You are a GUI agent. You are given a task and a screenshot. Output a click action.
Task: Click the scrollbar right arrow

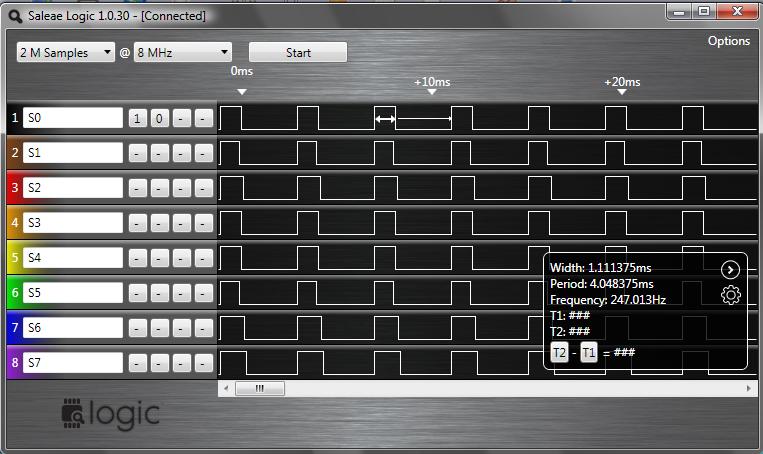tap(750, 388)
